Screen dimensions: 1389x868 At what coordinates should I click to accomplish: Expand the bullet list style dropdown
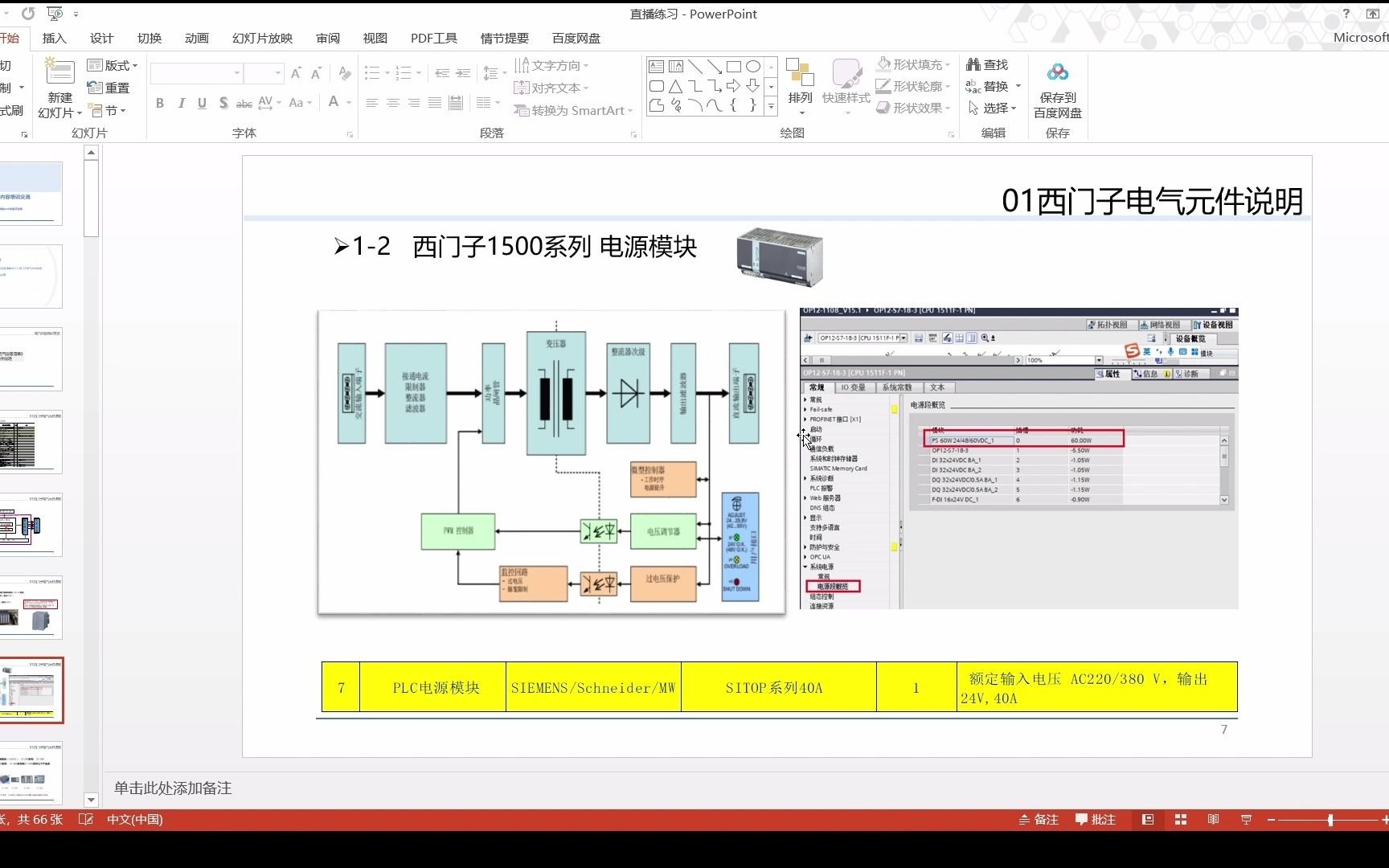[388, 73]
